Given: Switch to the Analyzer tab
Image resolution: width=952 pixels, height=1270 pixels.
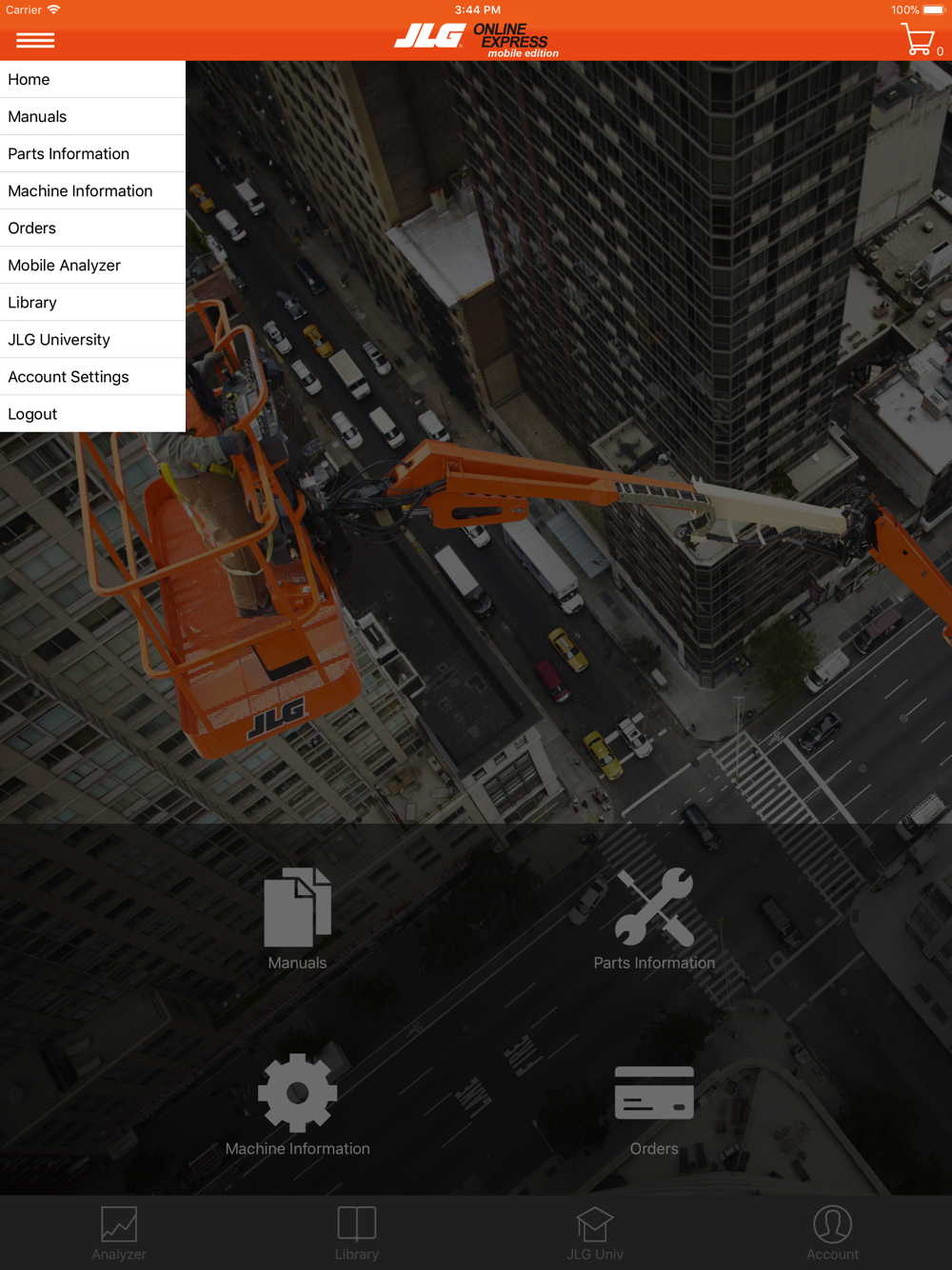Looking at the screenshot, I should tap(119, 1233).
